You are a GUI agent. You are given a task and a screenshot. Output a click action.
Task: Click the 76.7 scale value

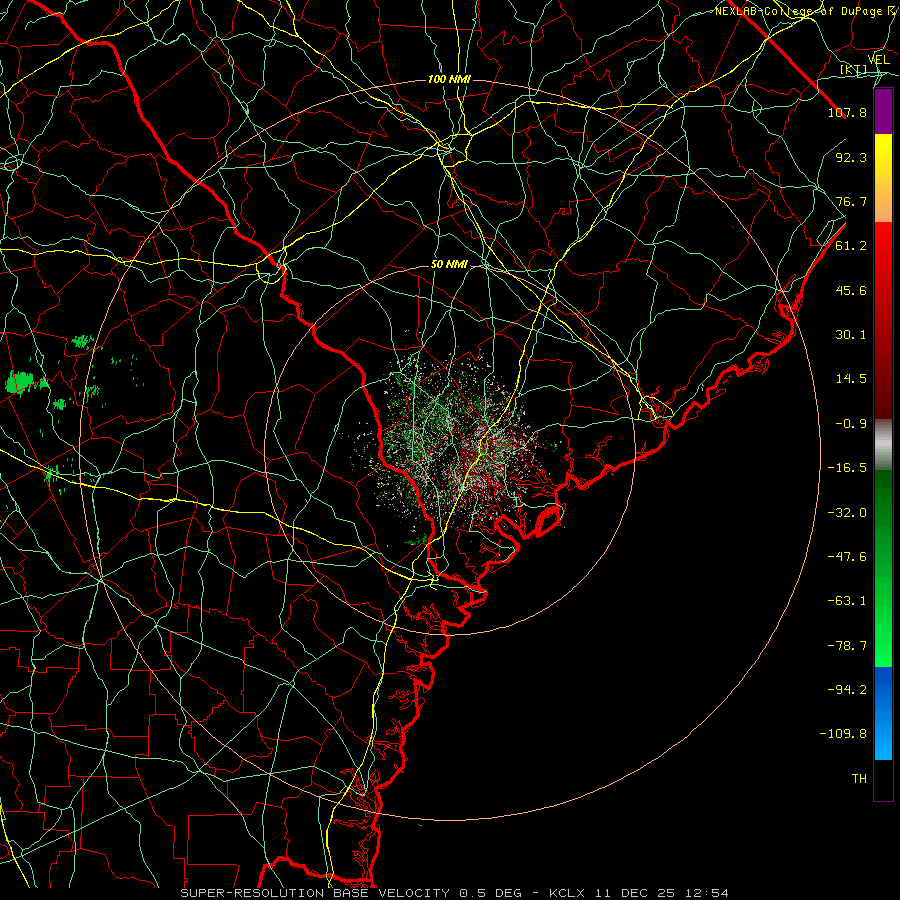pos(851,201)
